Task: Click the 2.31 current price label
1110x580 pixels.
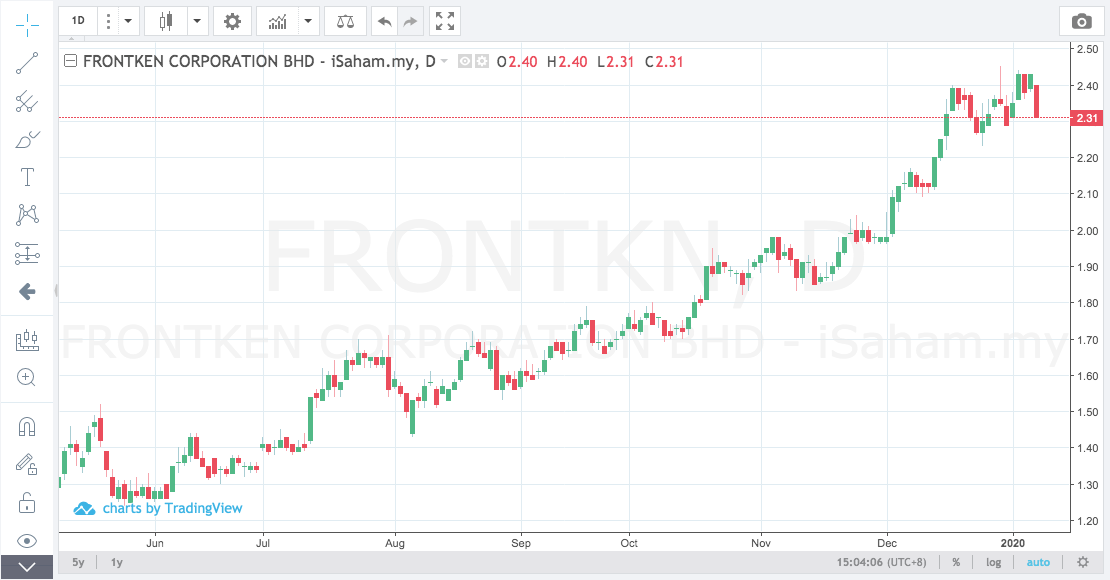Action: [1087, 118]
